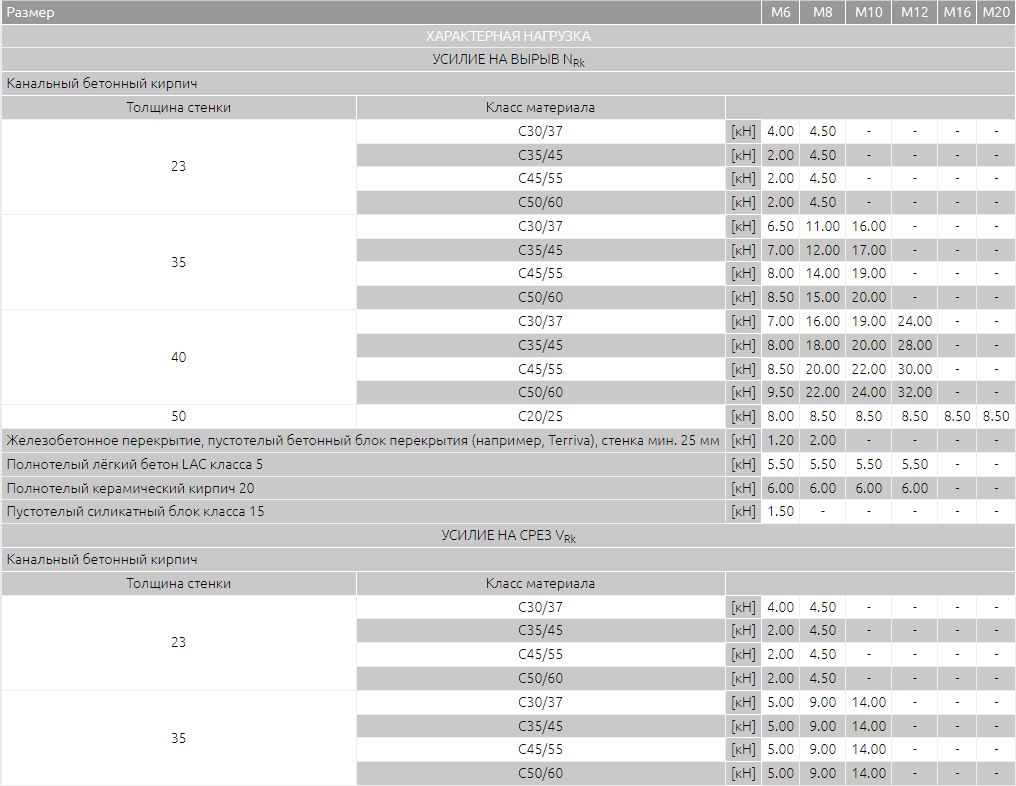Screen dimensions: 1016x786
Task: Select the M16 column header
Action: pyautogui.click(x=957, y=12)
